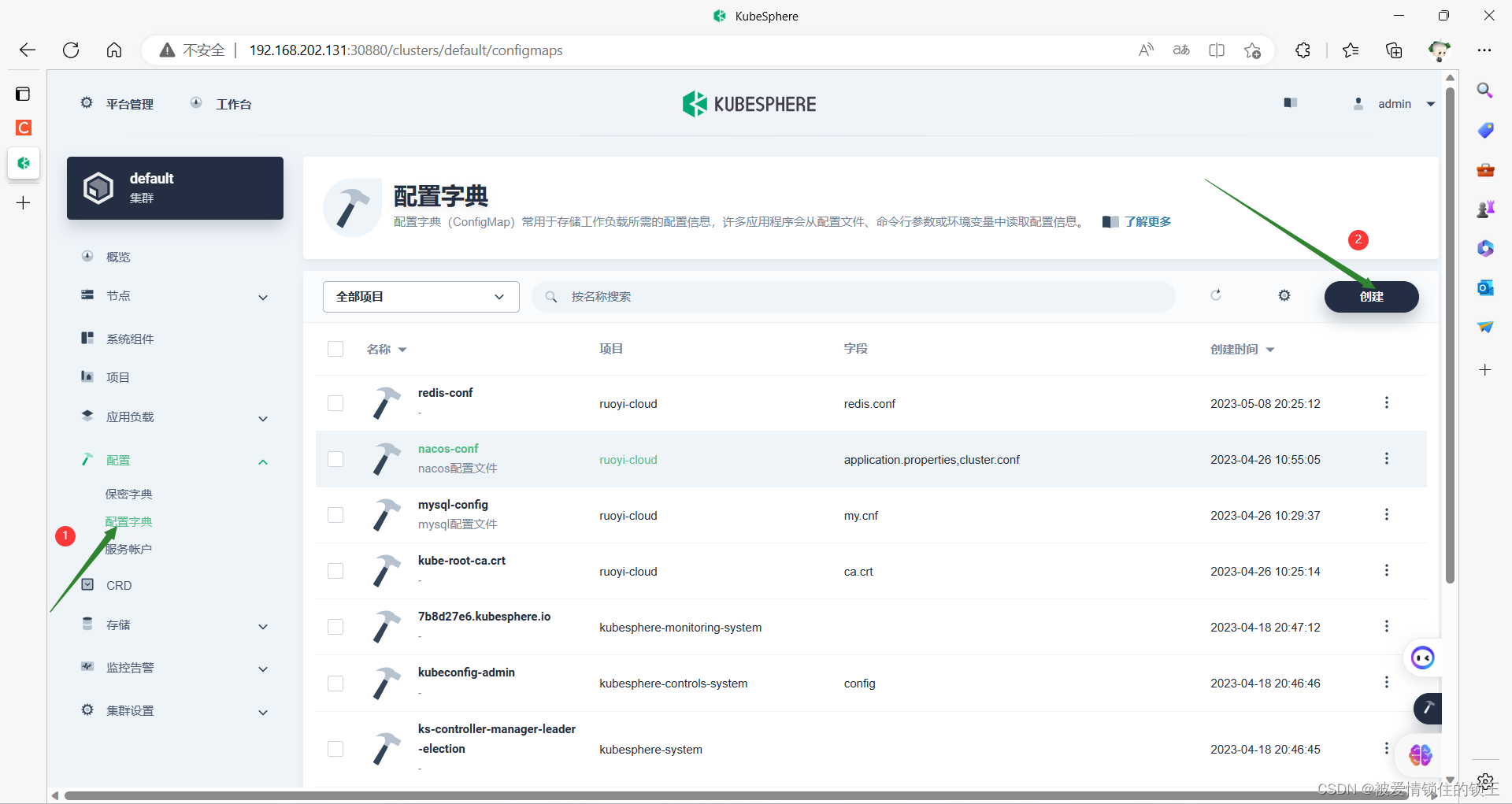
Task: Focus the 按名称搜索 search field
Action: (x=853, y=297)
